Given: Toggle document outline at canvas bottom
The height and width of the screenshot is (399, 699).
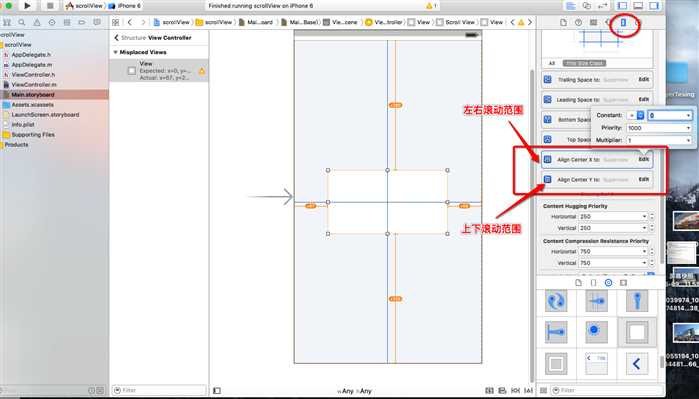Looking at the screenshot, I should click(x=217, y=391).
